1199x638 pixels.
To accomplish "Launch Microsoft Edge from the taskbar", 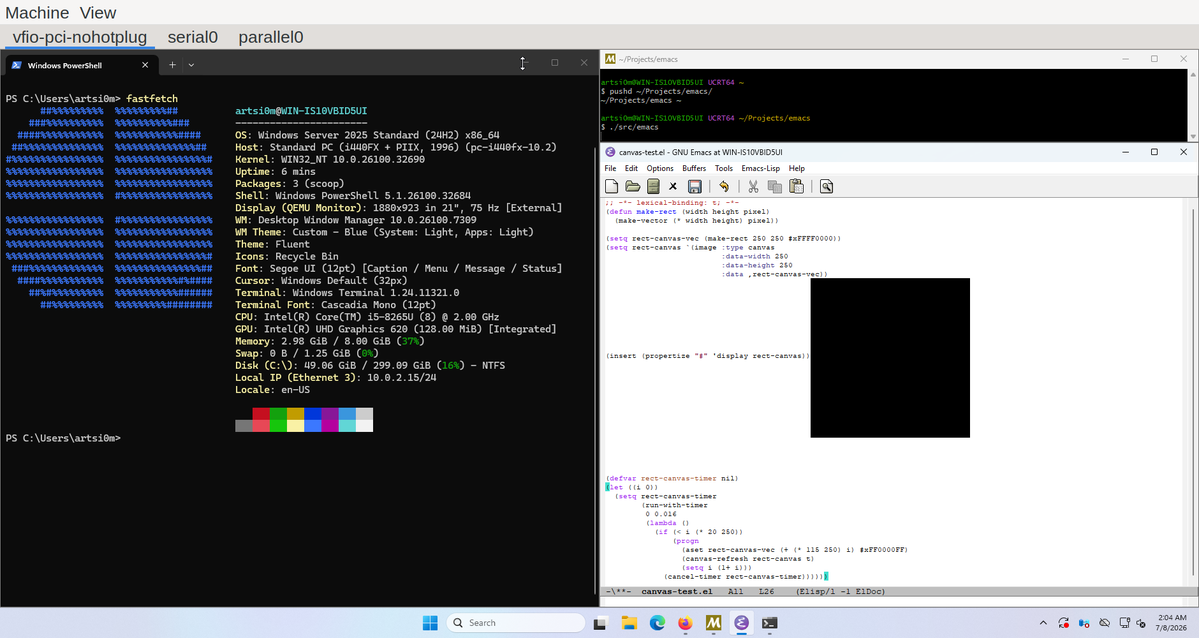I will tap(658, 623).
